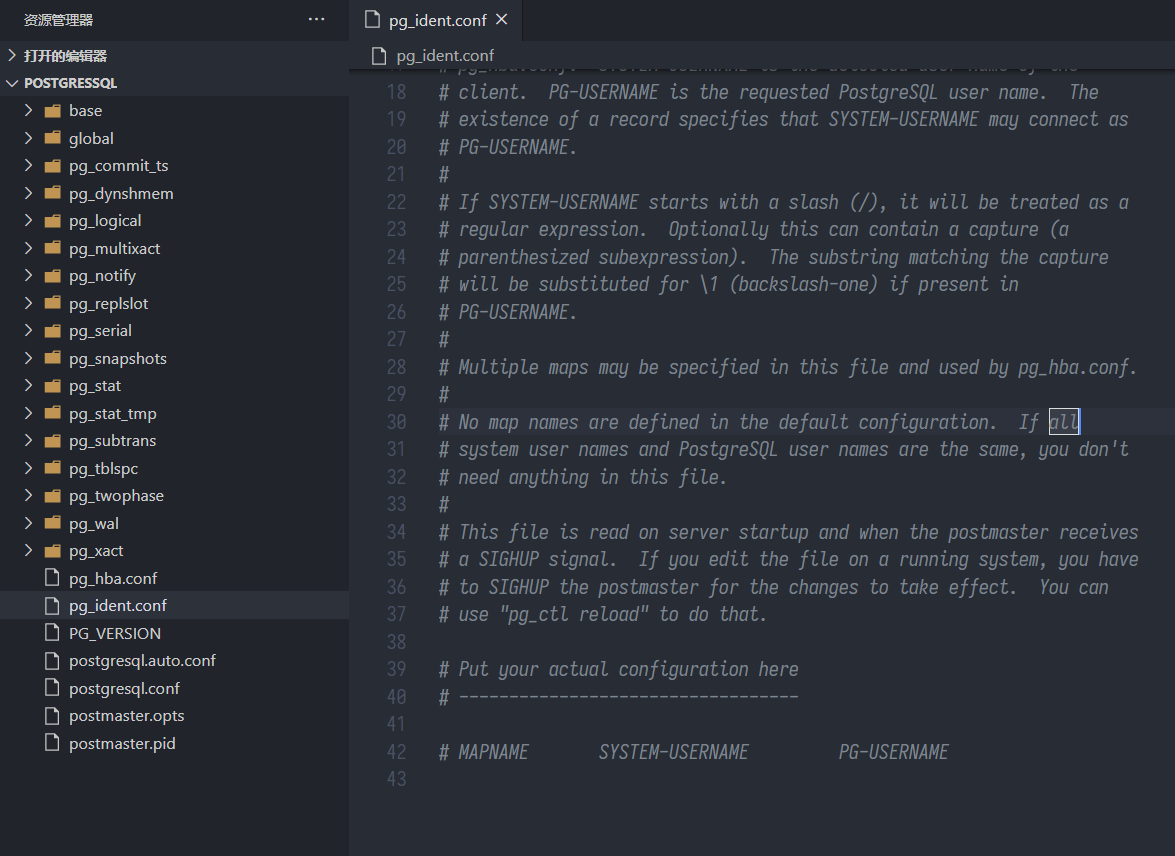The height and width of the screenshot is (856, 1175).
Task: Click the breadcrumb file icon for pg_ident.conf
Action: click(379, 56)
